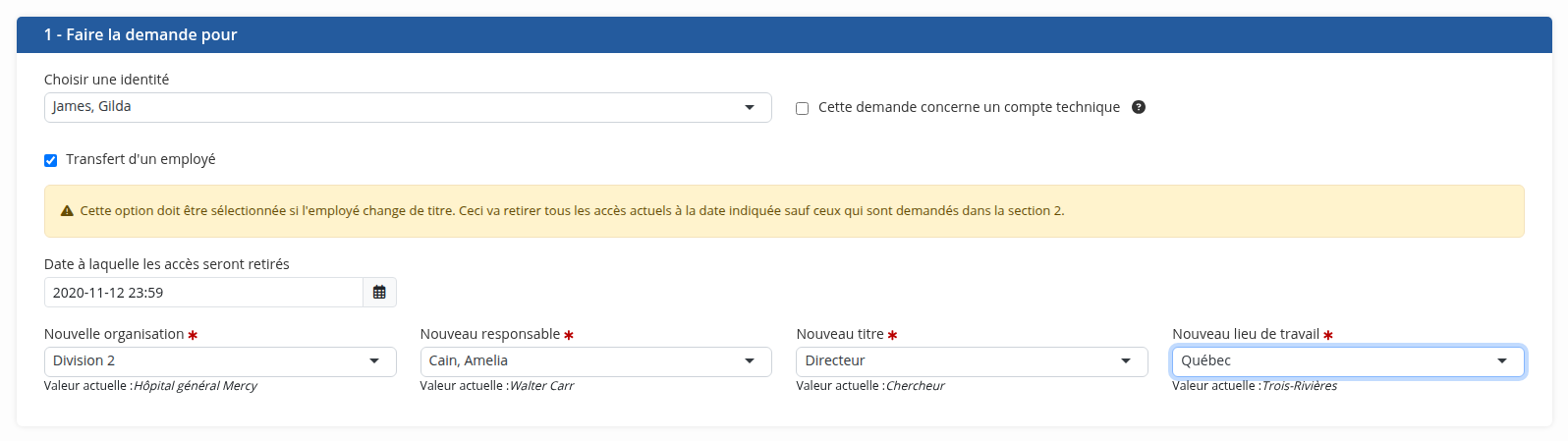The image size is (1568, 441).
Task: Open 'Nouveau responsable' dropdown showing Cain, Amelia
Action: click(x=595, y=361)
